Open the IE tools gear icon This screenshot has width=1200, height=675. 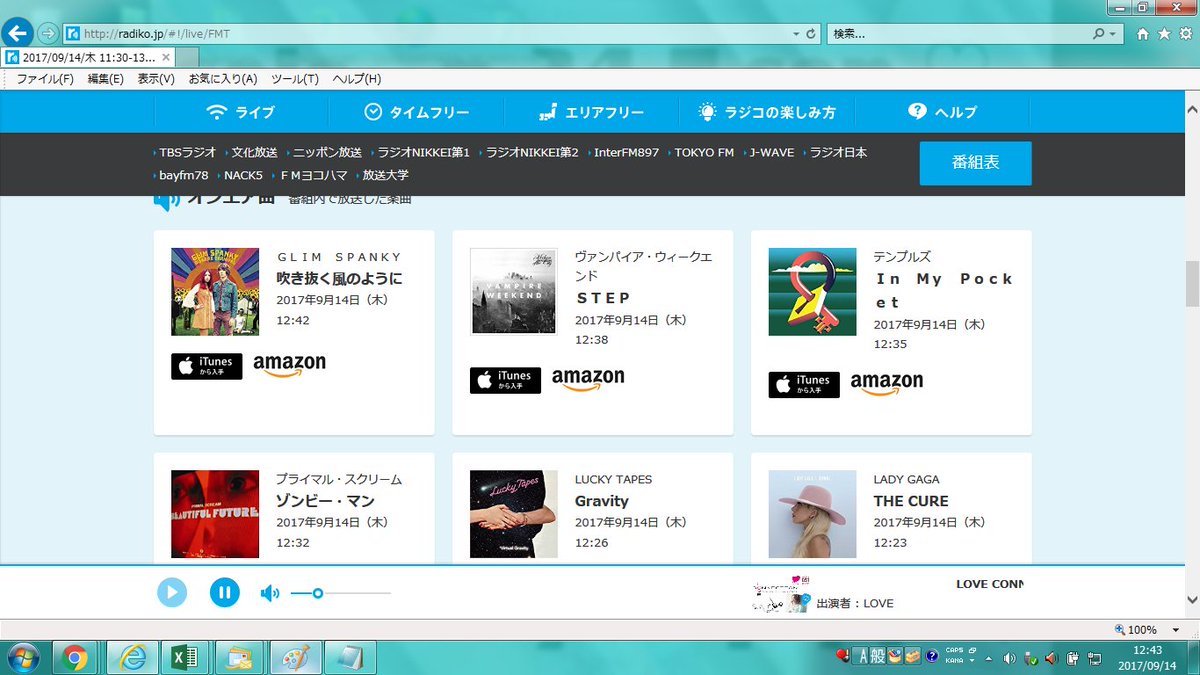(1184, 33)
